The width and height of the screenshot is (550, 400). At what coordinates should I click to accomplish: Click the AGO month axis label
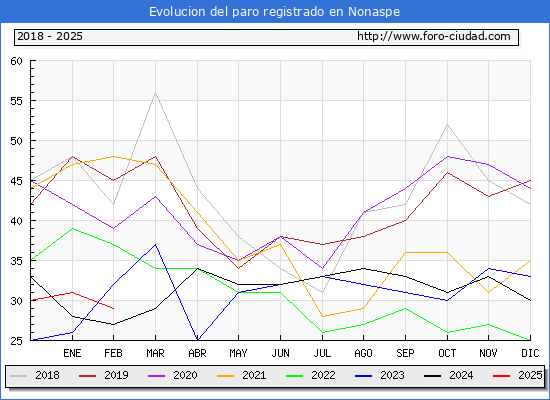click(363, 353)
